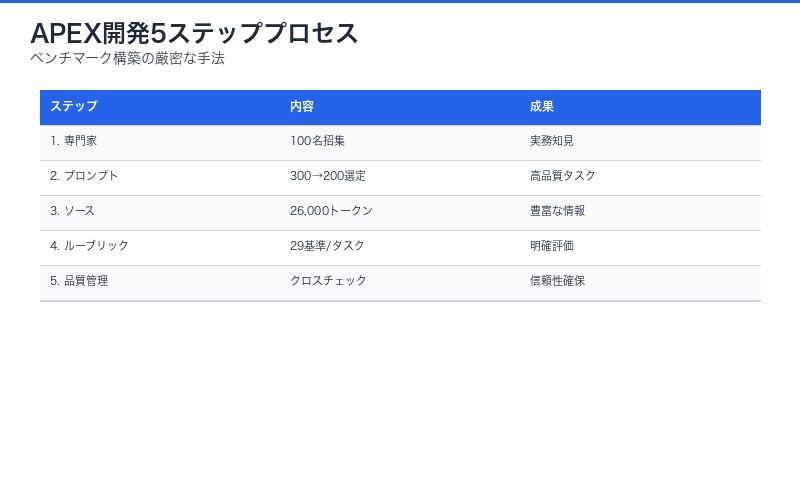
Task: Click the 明確評価 cell
Action: pos(552,246)
